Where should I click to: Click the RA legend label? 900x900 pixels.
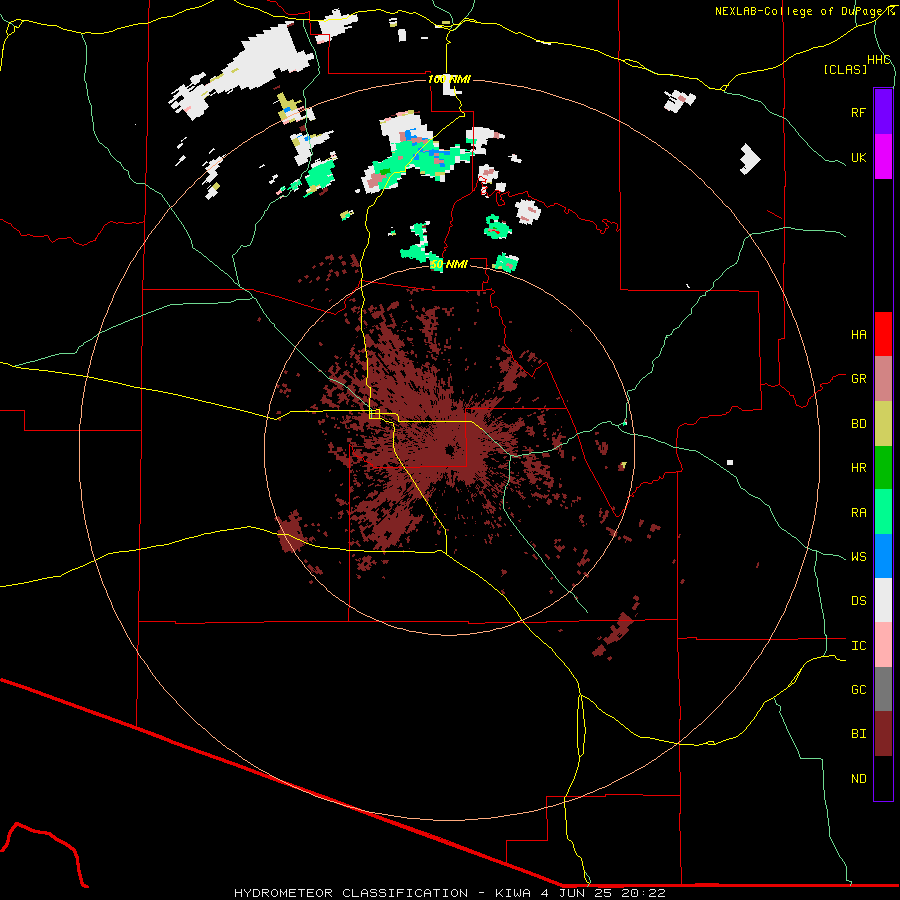(x=858, y=512)
